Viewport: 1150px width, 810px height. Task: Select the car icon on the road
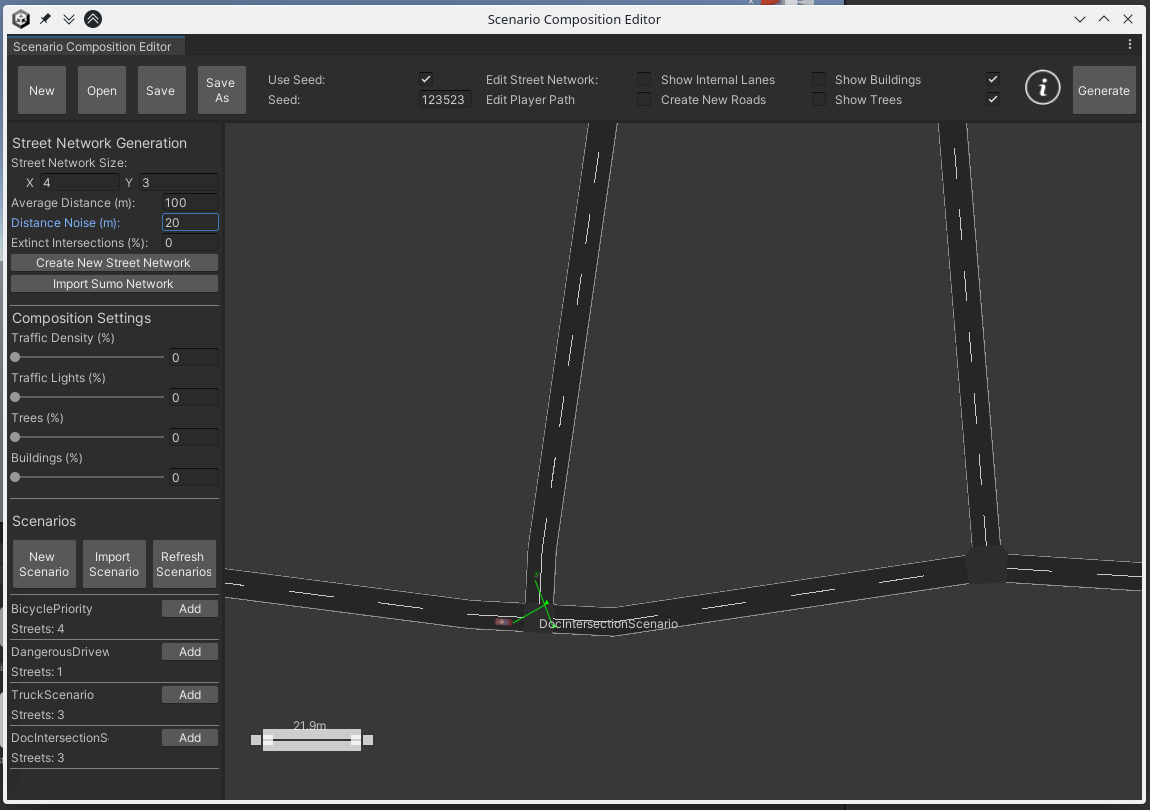click(x=503, y=621)
